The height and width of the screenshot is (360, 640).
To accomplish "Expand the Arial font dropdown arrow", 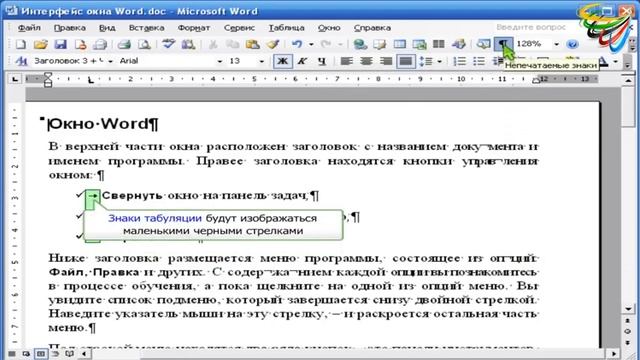I will click(x=220, y=62).
